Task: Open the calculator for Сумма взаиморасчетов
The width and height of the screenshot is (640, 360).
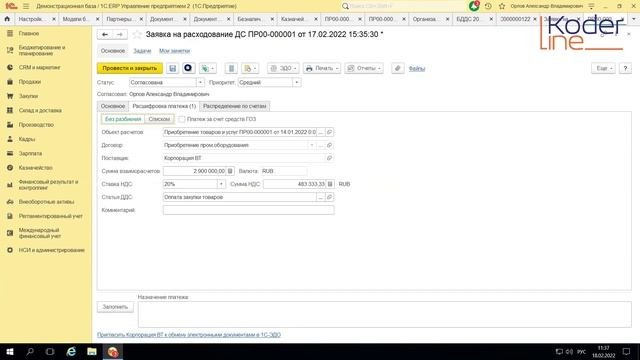Action: (230, 171)
